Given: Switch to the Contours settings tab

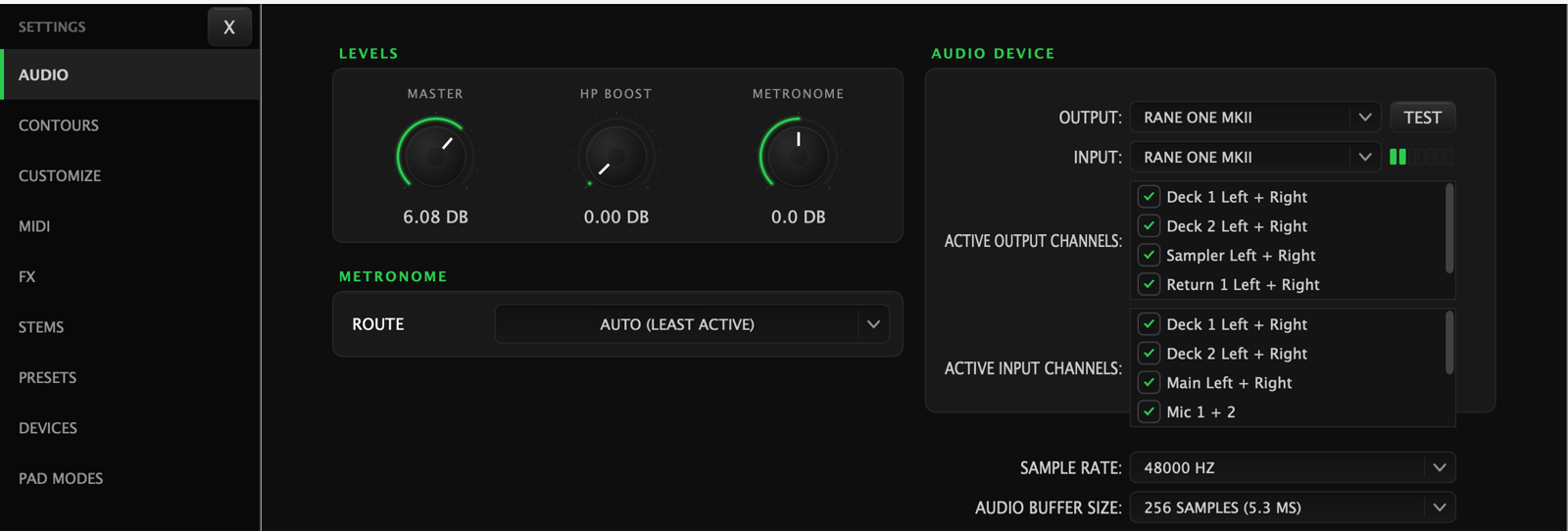Looking at the screenshot, I should pyautogui.click(x=130, y=125).
